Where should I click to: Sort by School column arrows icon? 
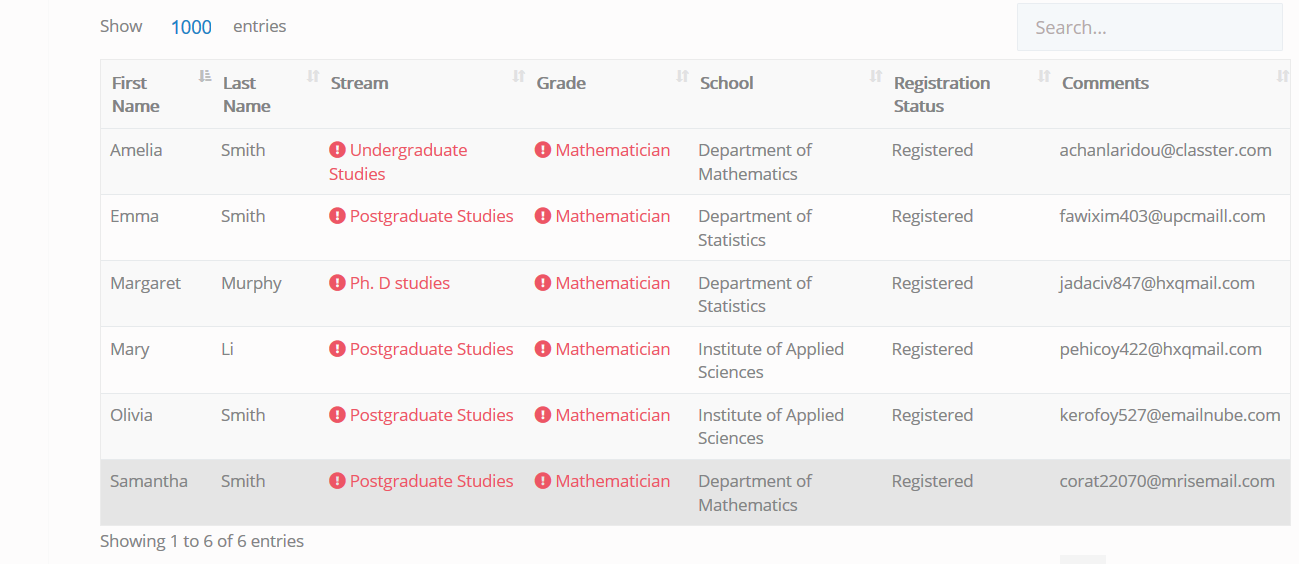click(876, 76)
